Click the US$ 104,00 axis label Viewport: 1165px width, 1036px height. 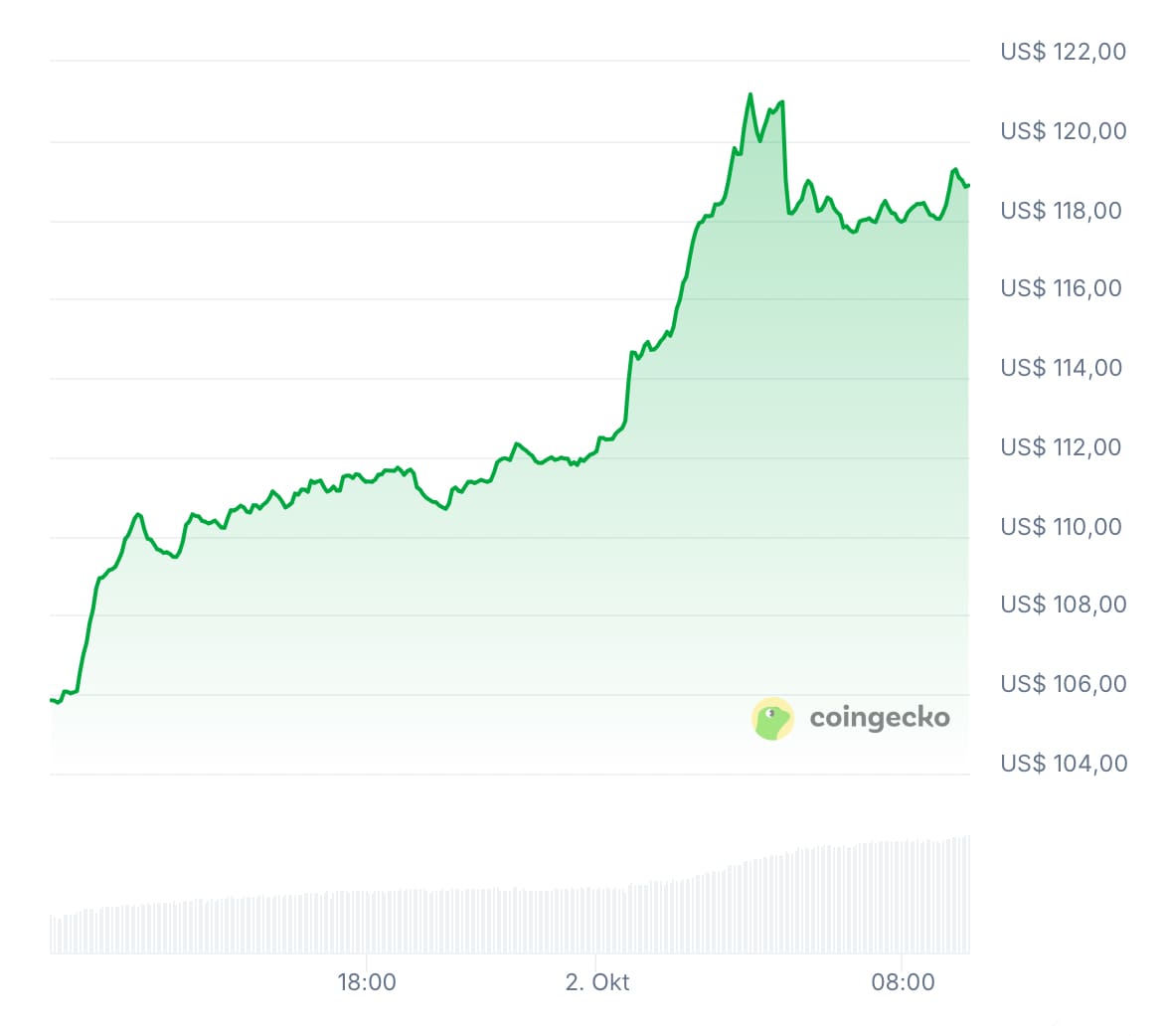tap(1064, 764)
